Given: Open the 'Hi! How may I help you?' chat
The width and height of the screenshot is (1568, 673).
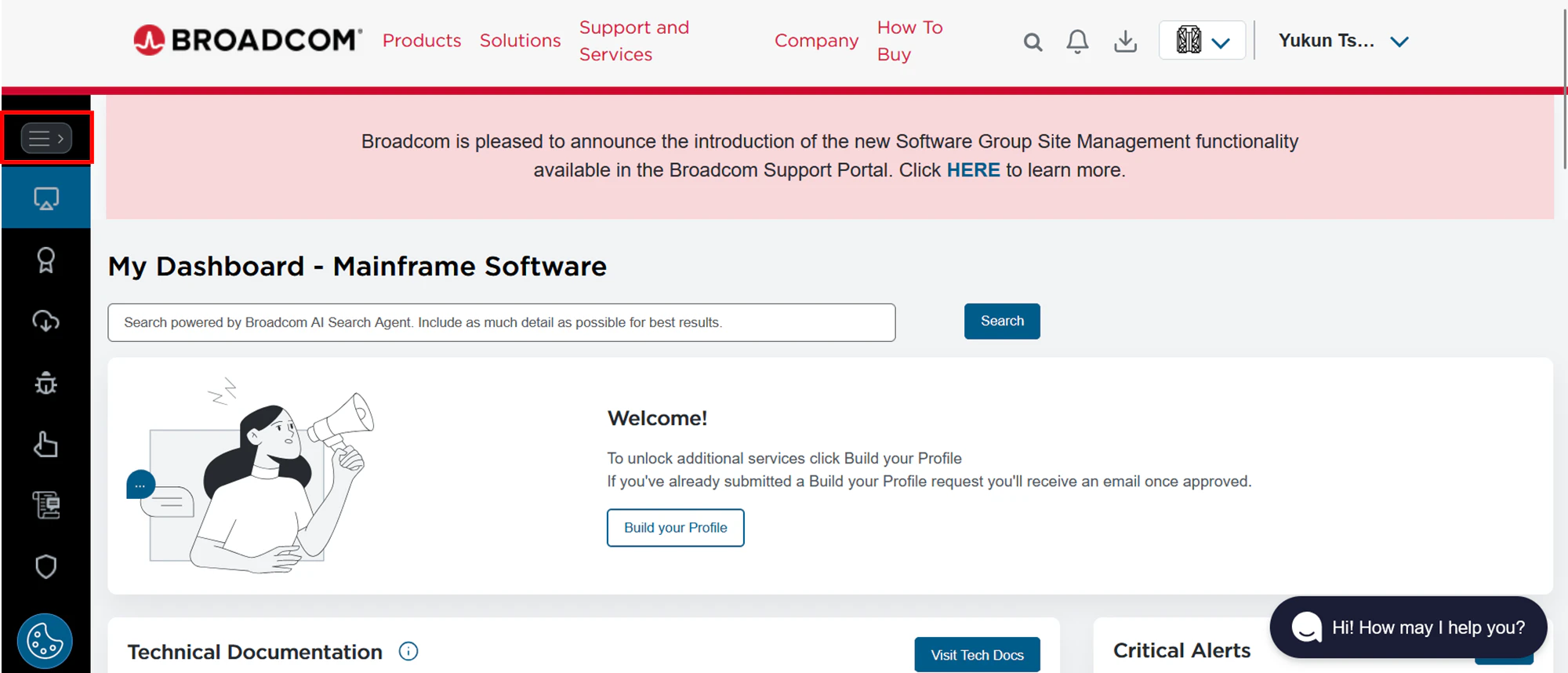Looking at the screenshot, I should [x=1408, y=627].
